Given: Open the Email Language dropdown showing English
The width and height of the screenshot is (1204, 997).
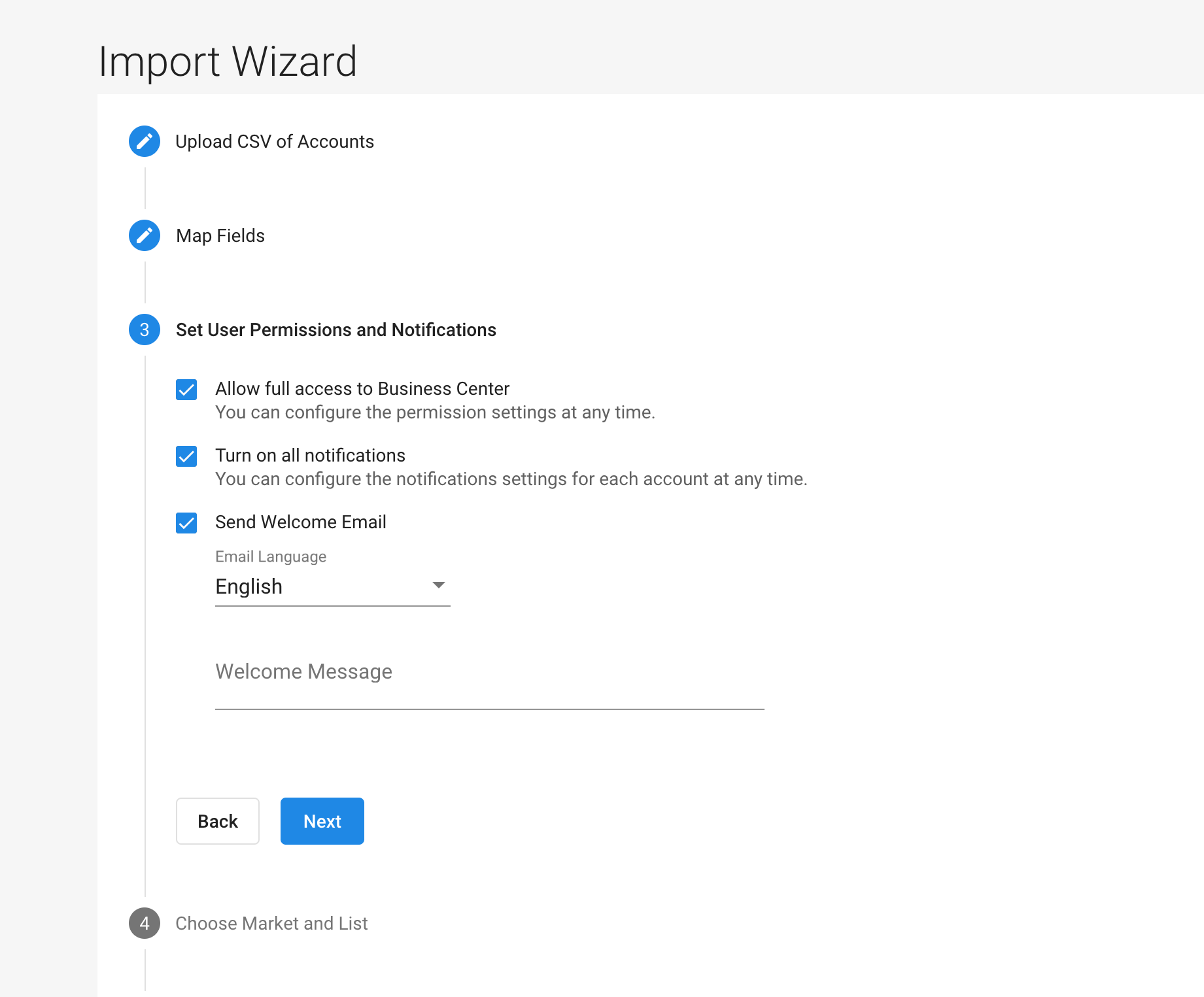Looking at the screenshot, I should tap(332, 586).
